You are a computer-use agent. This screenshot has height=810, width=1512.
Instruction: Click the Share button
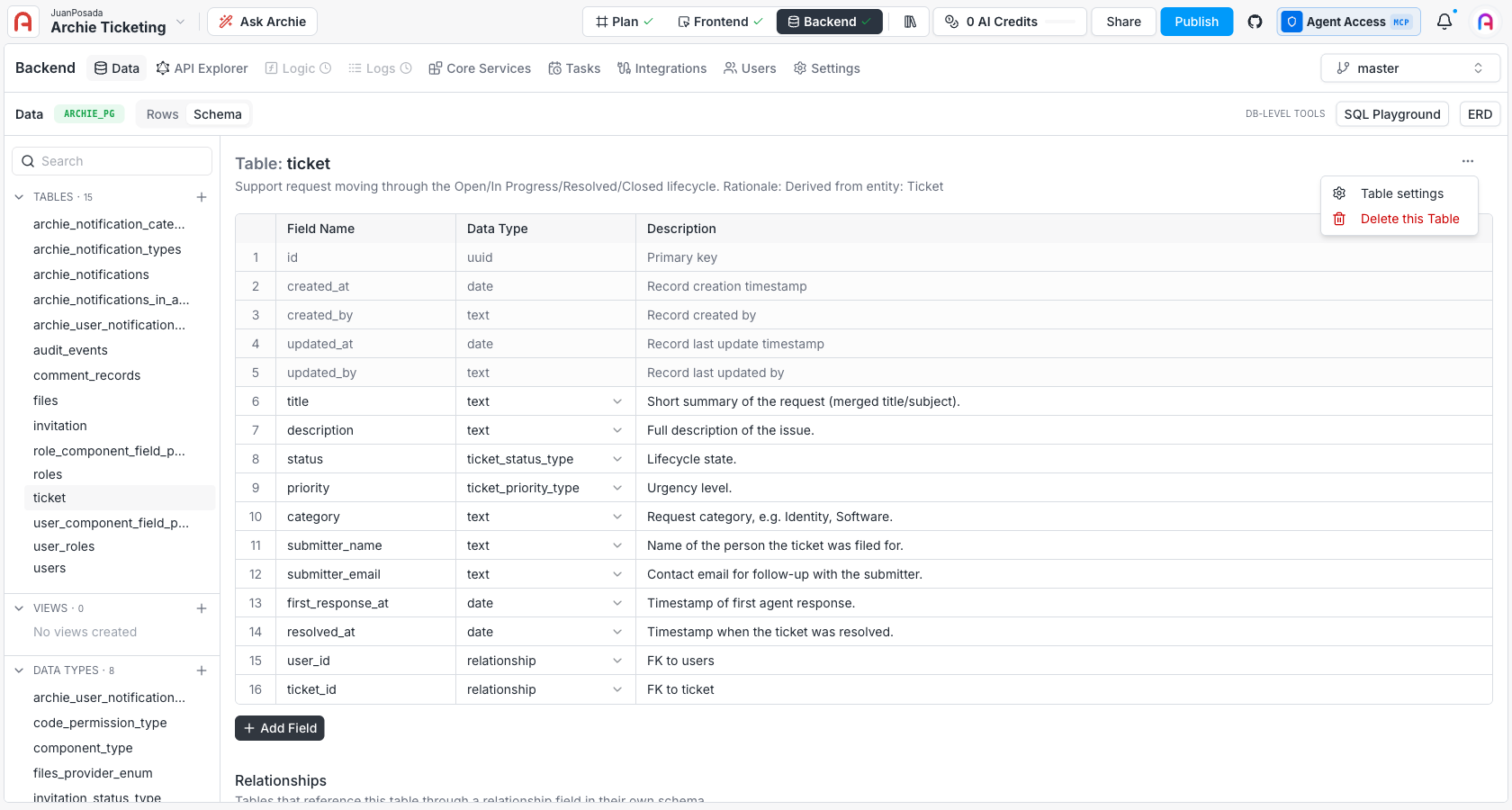1123,22
